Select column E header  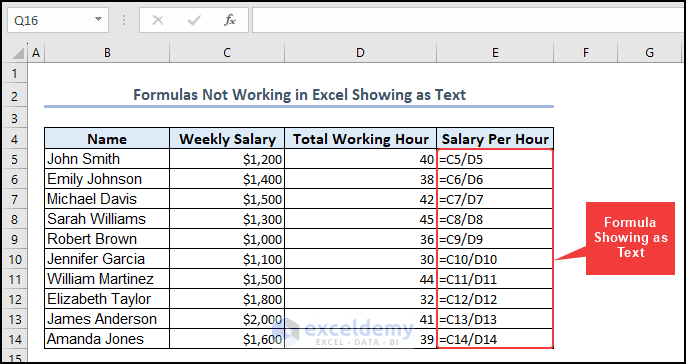click(x=495, y=53)
